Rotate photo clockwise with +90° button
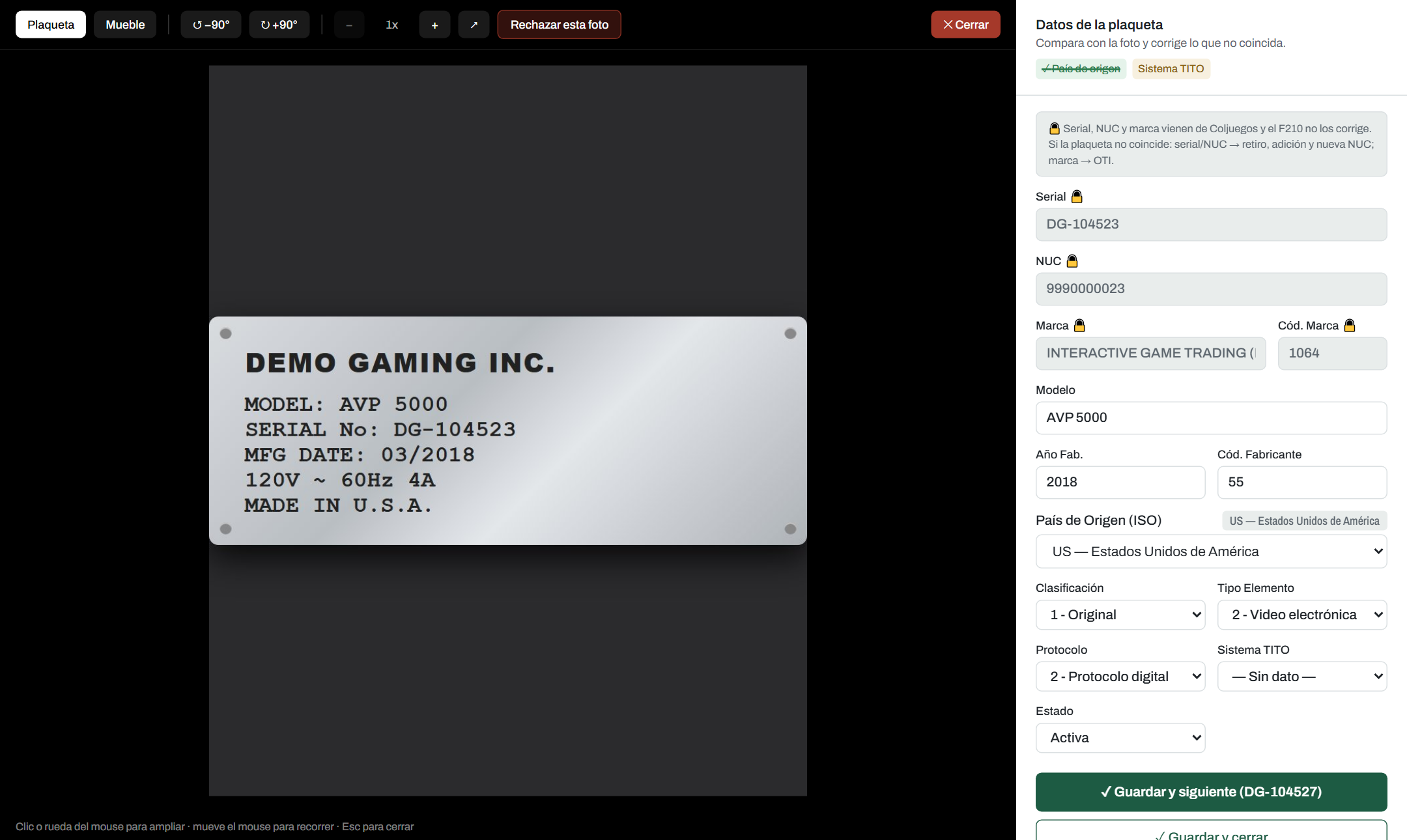Viewport: 1407px width, 840px height. [x=279, y=25]
